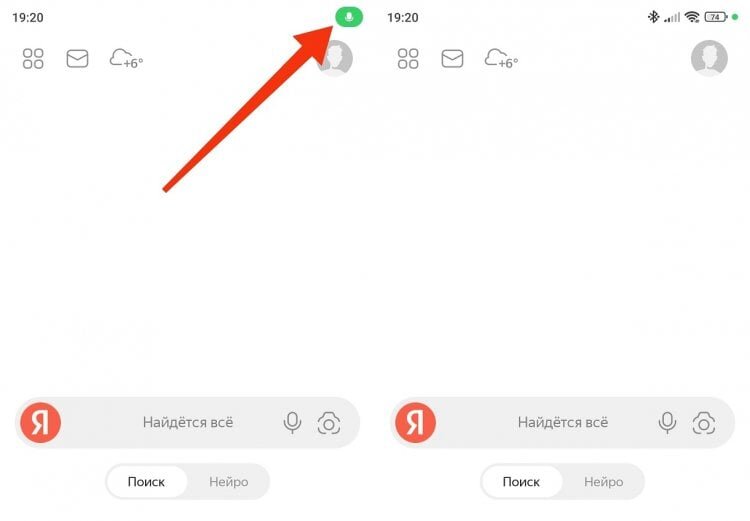Open weather +6° widget on left screen

click(126, 58)
